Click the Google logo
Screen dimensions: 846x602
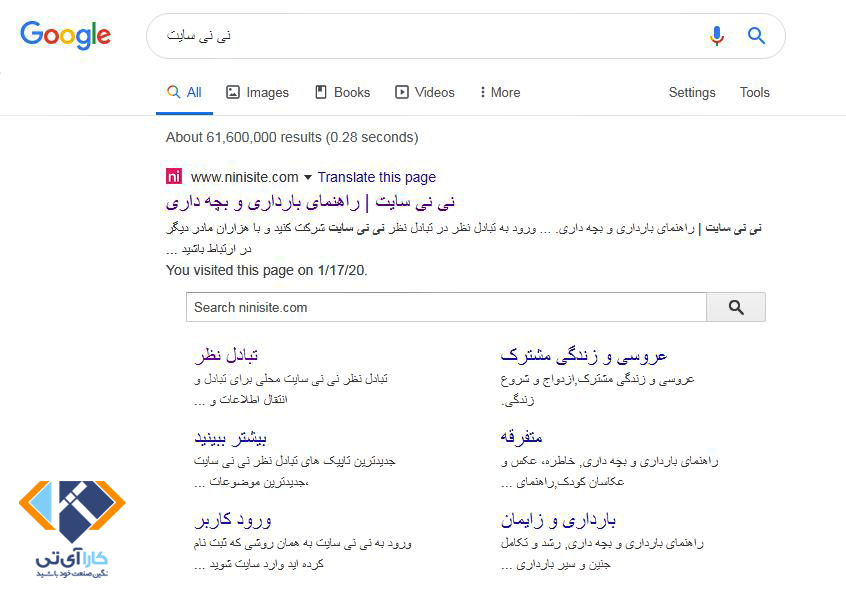tap(65, 36)
